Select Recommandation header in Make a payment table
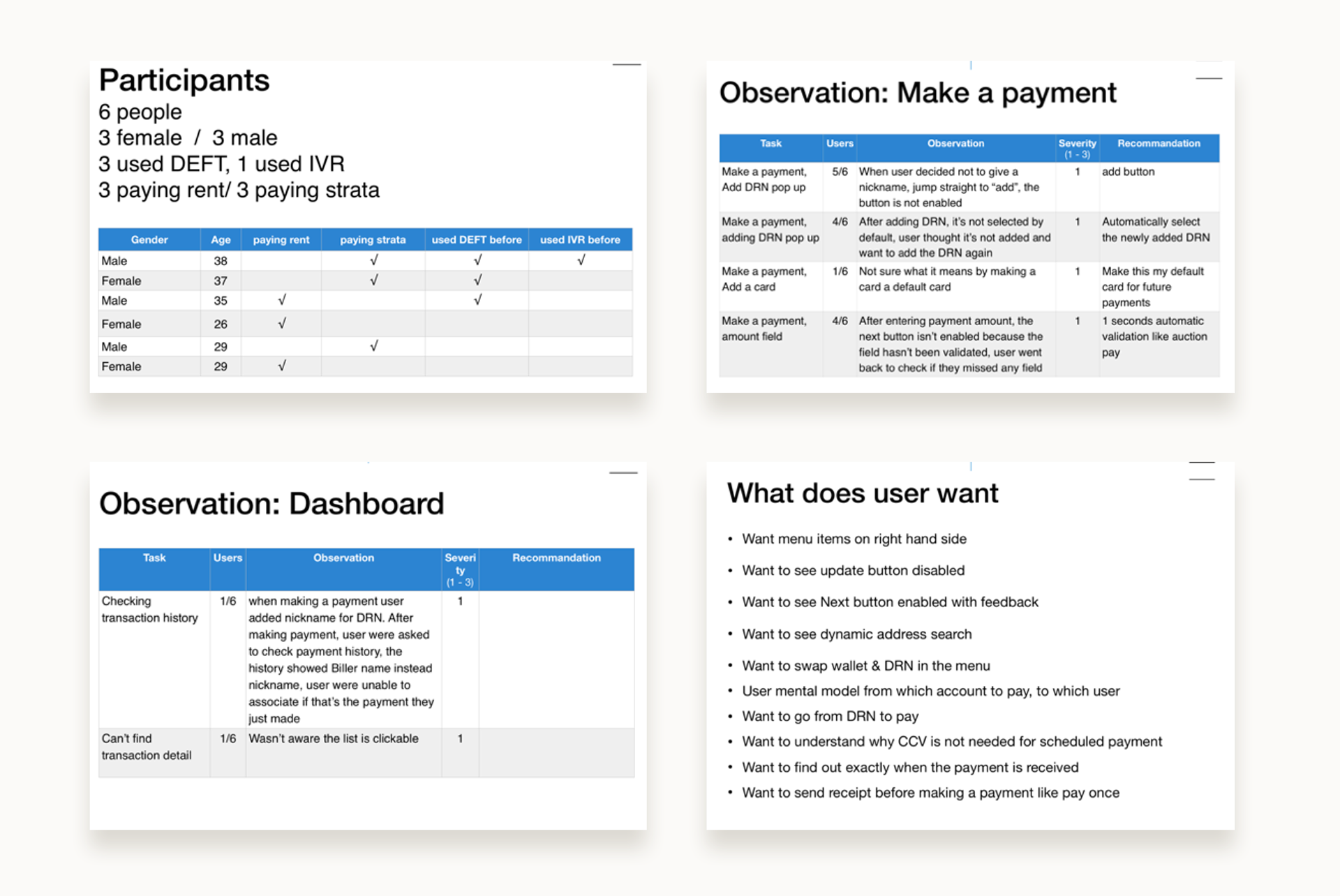 (1159, 148)
